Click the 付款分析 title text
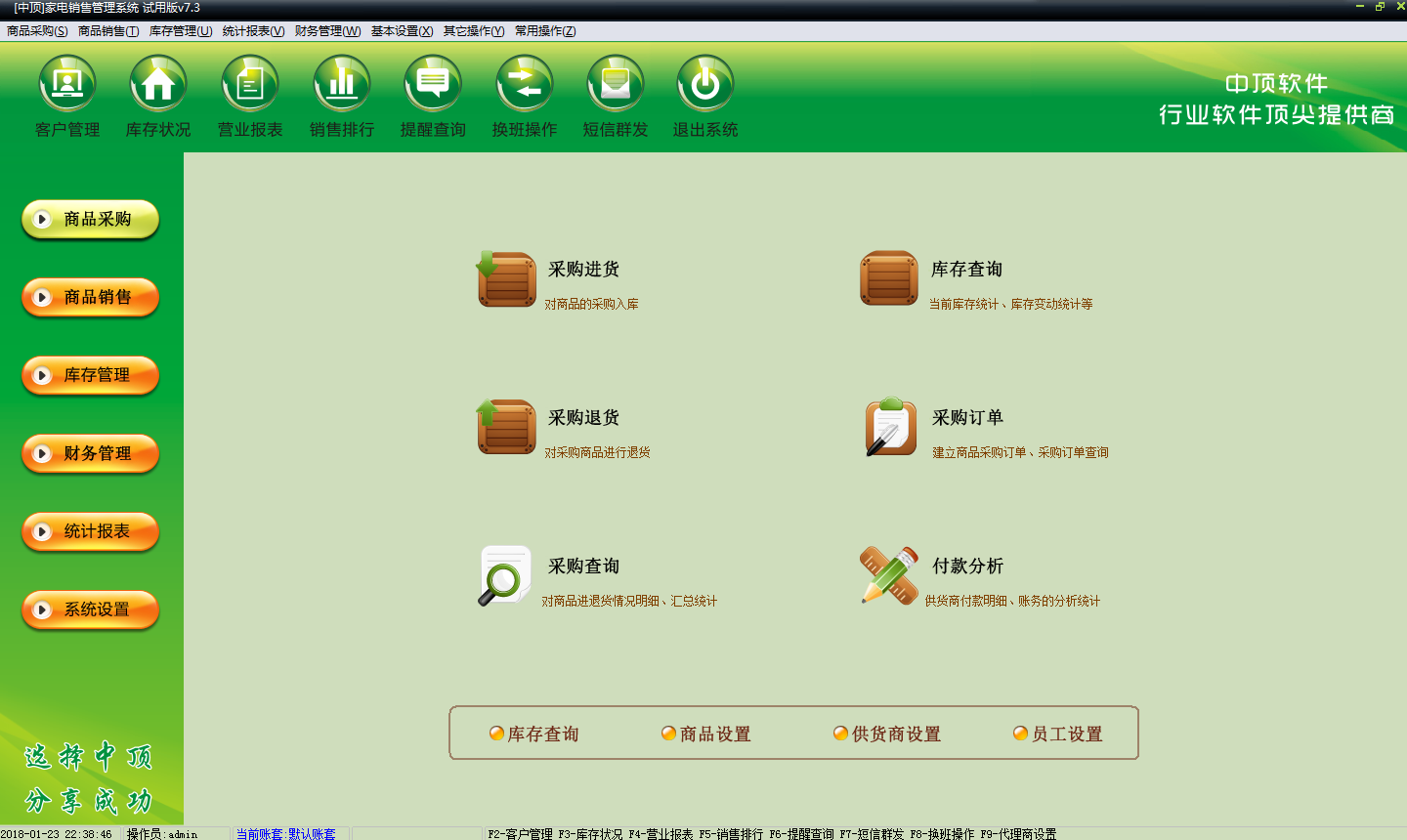 point(967,567)
